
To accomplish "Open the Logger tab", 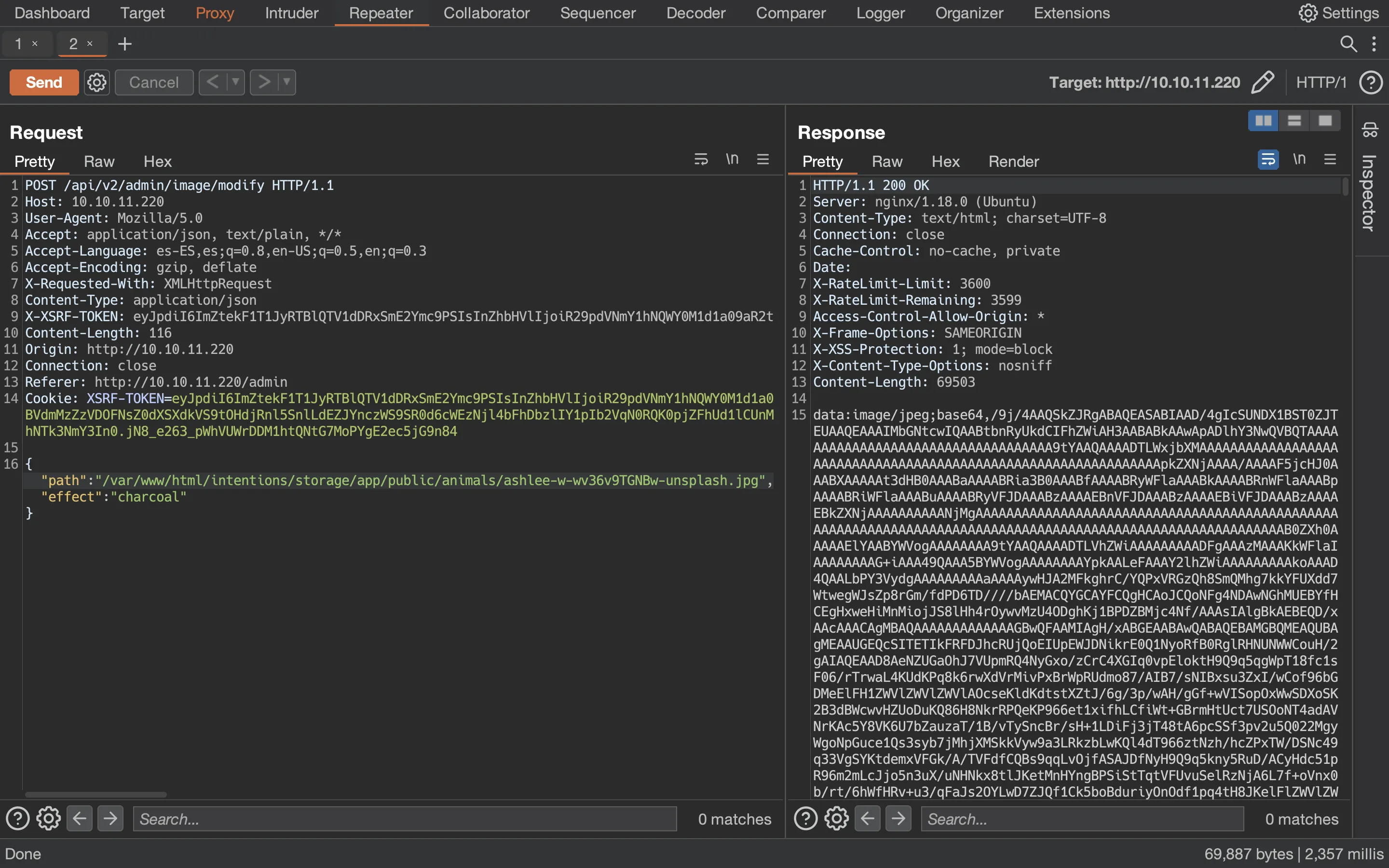I will [x=881, y=13].
